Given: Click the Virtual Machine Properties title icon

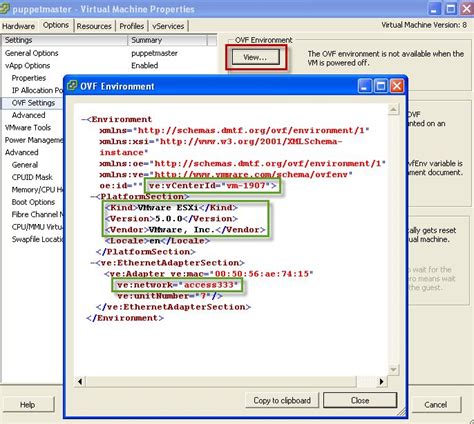Looking at the screenshot, I should tap(4, 9).
